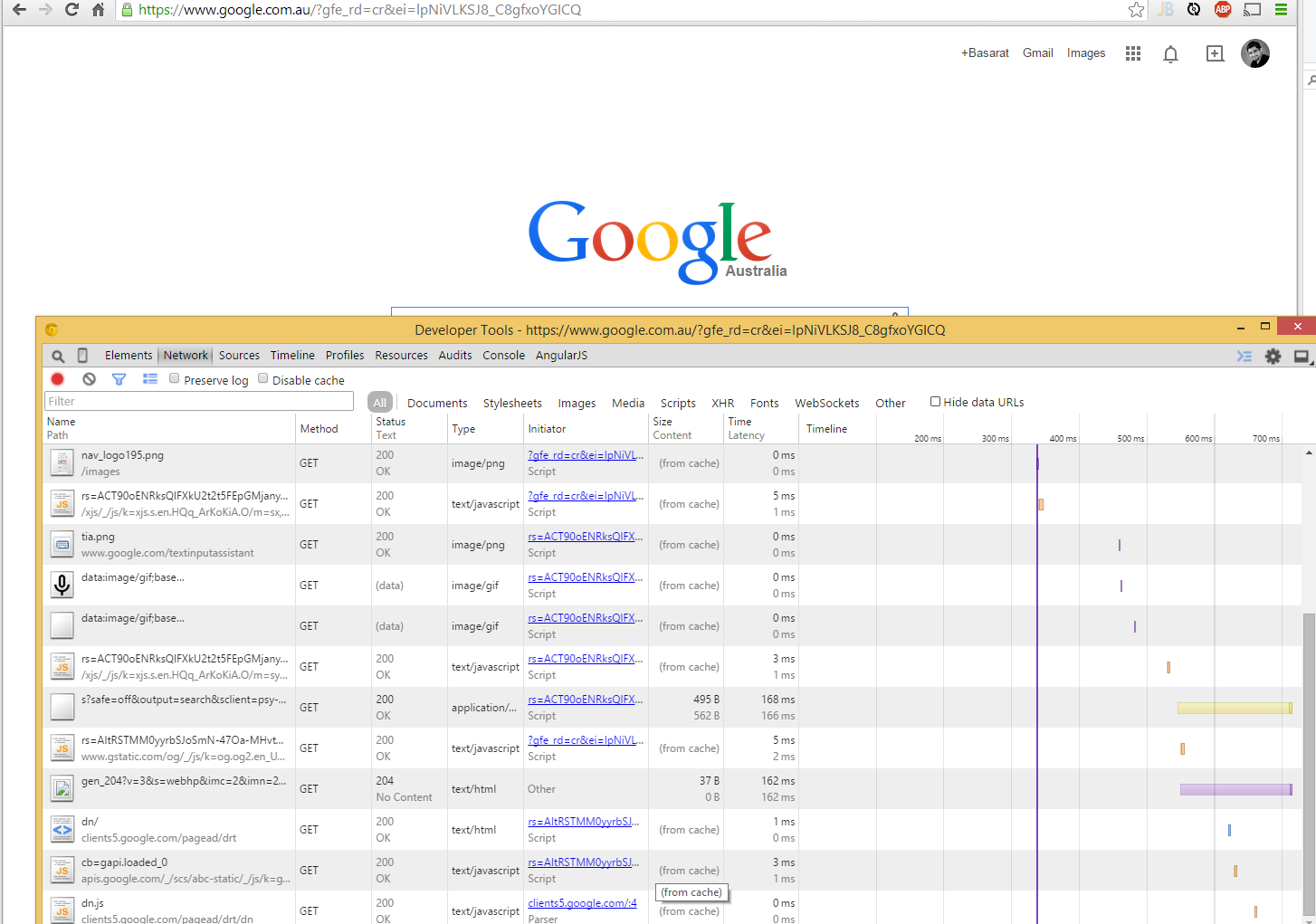1316x924 pixels.
Task: Enable the Disable cache checkbox
Action: pyautogui.click(x=263, y=379)
